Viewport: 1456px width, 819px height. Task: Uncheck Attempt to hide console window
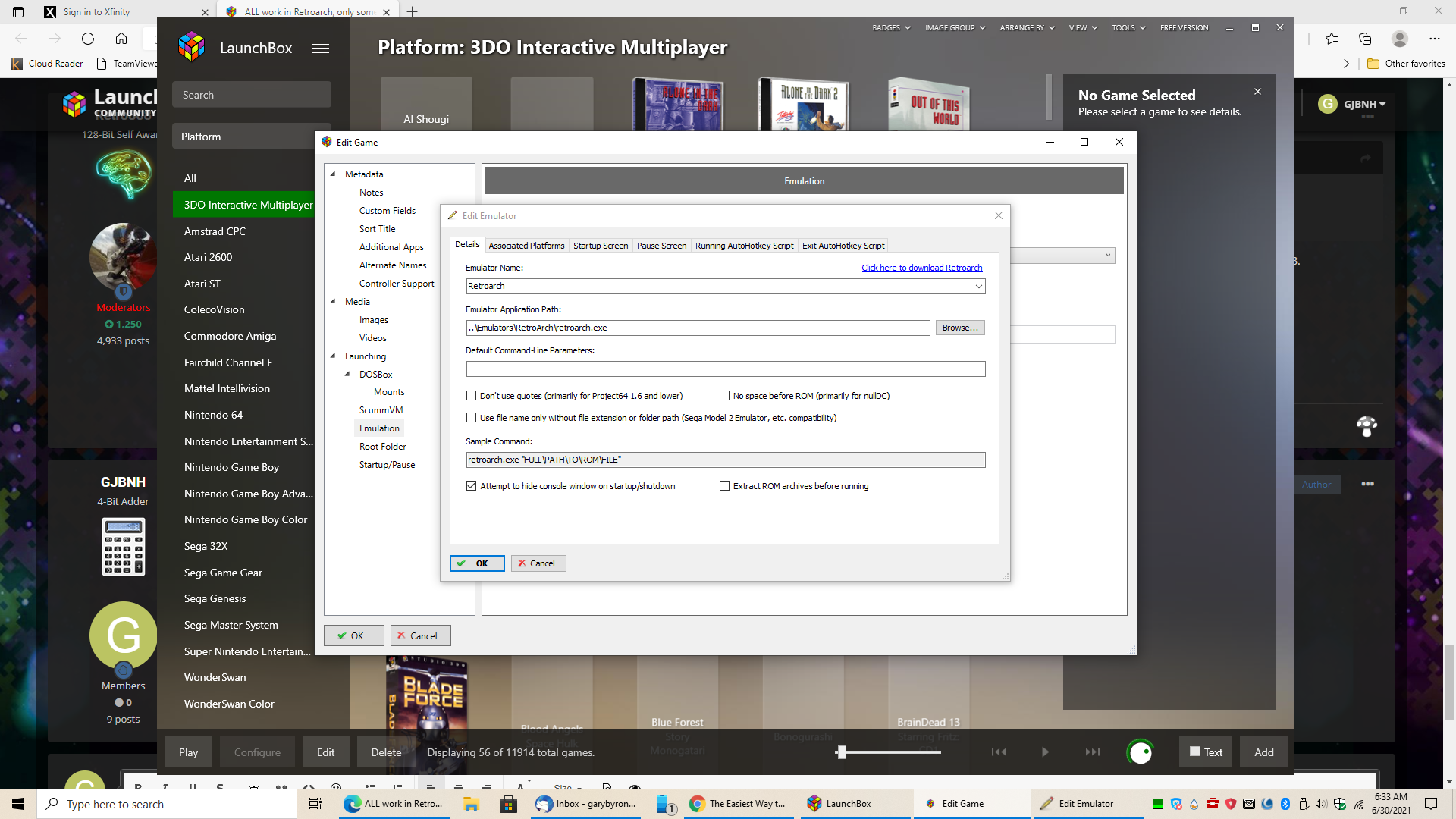471,486
